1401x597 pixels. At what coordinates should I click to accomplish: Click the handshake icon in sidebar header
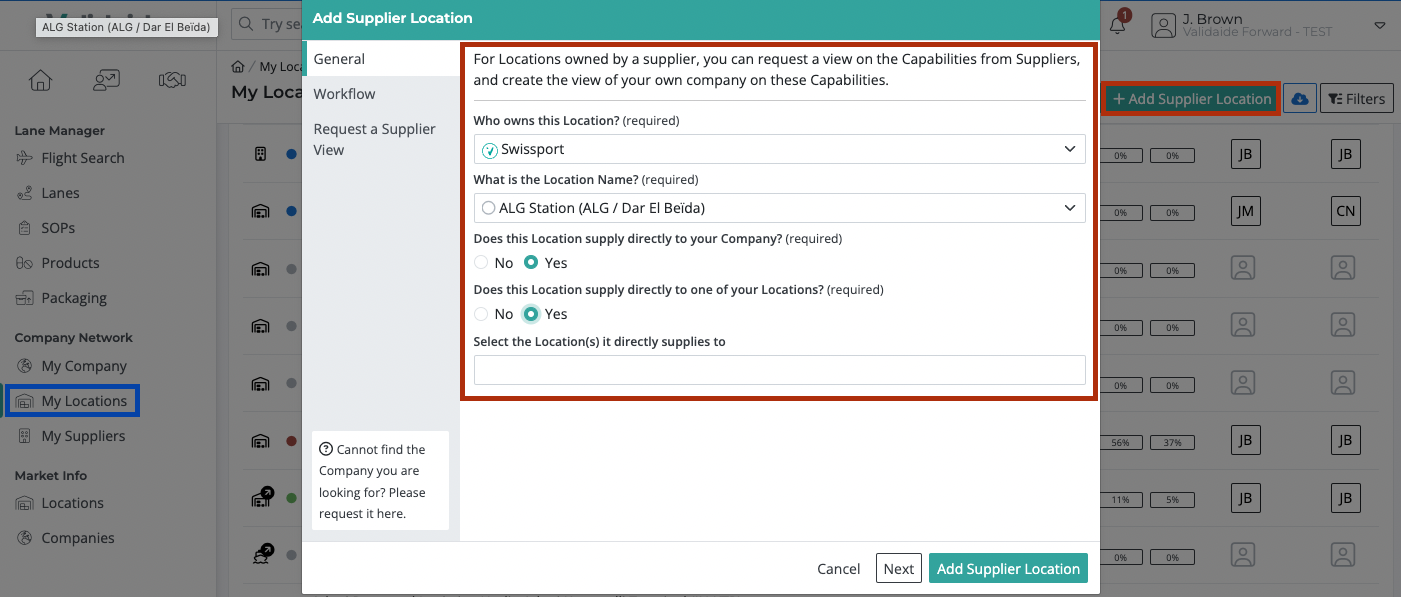coord(172,80)
